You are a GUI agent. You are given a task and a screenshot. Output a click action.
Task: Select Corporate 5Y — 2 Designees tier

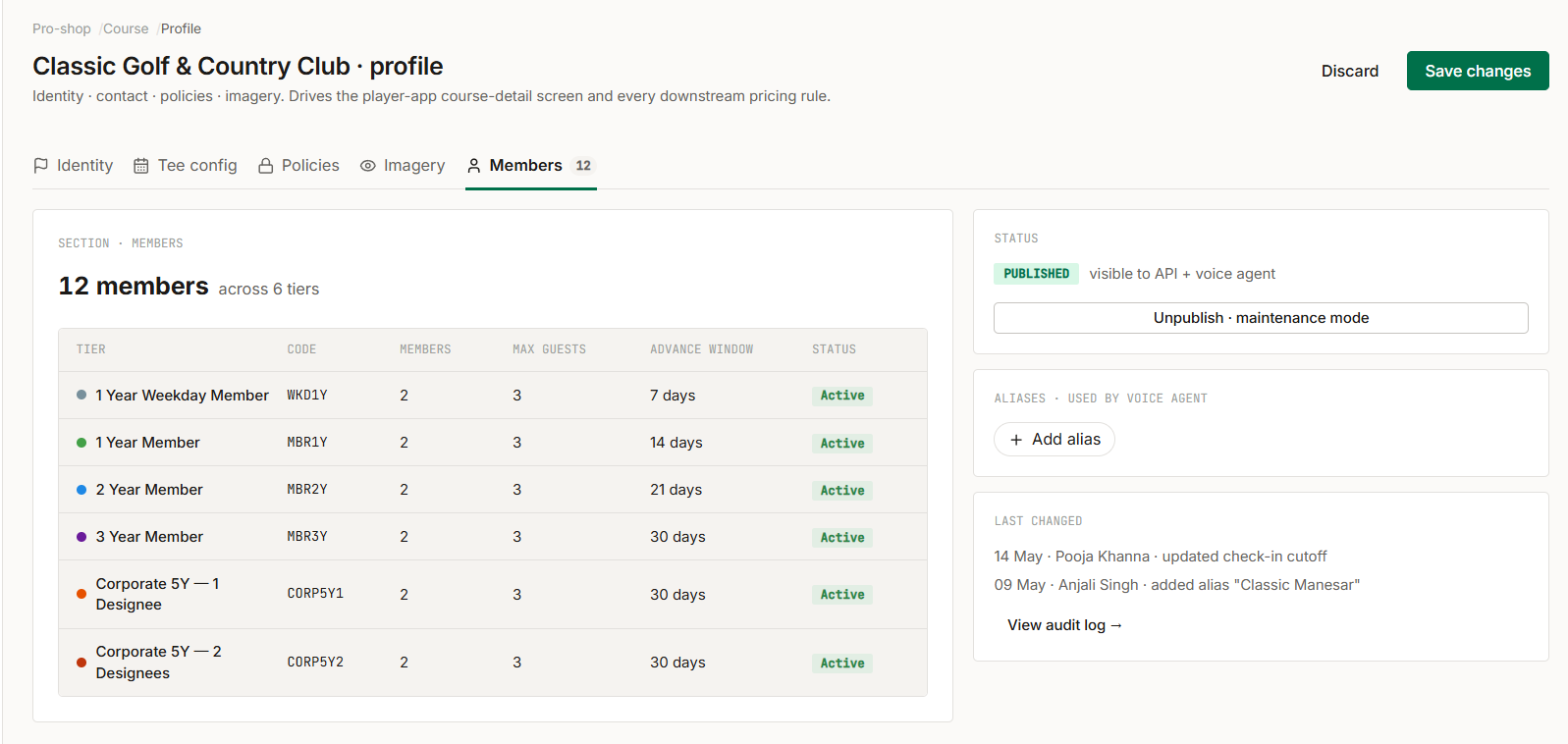coord(159,663)
